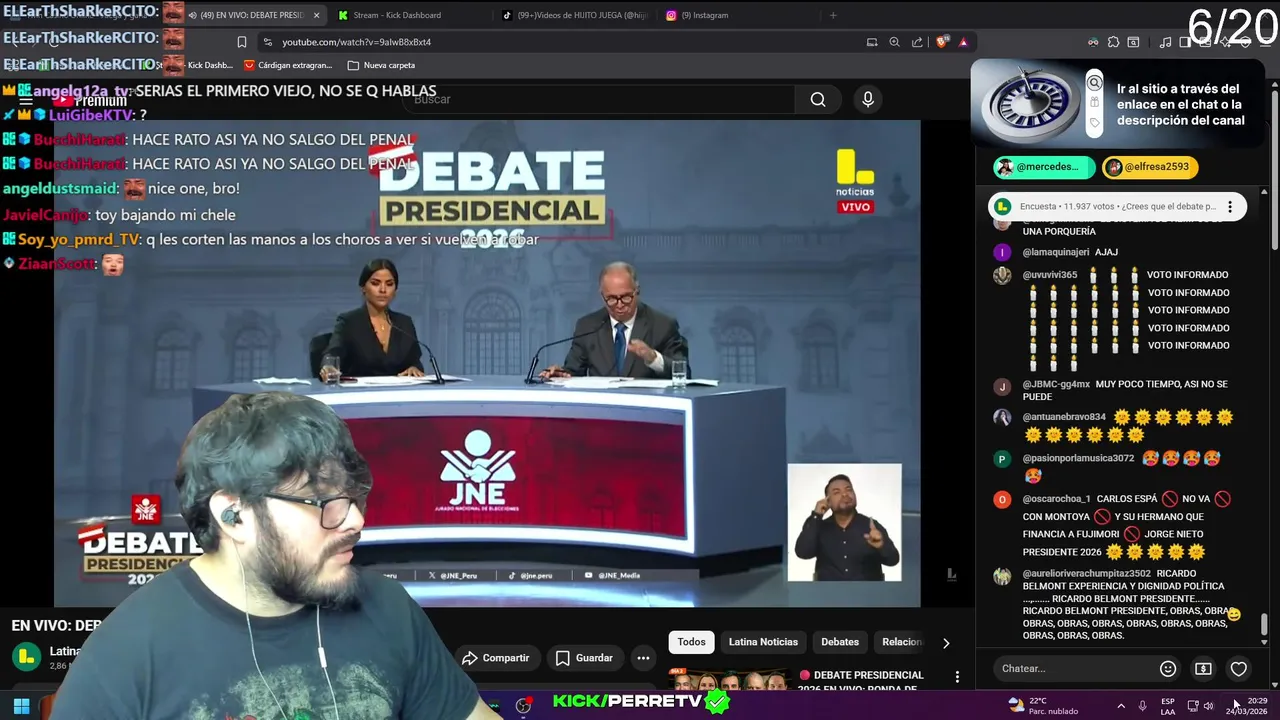Open site settings icon beside the URL

pos(267,42)
